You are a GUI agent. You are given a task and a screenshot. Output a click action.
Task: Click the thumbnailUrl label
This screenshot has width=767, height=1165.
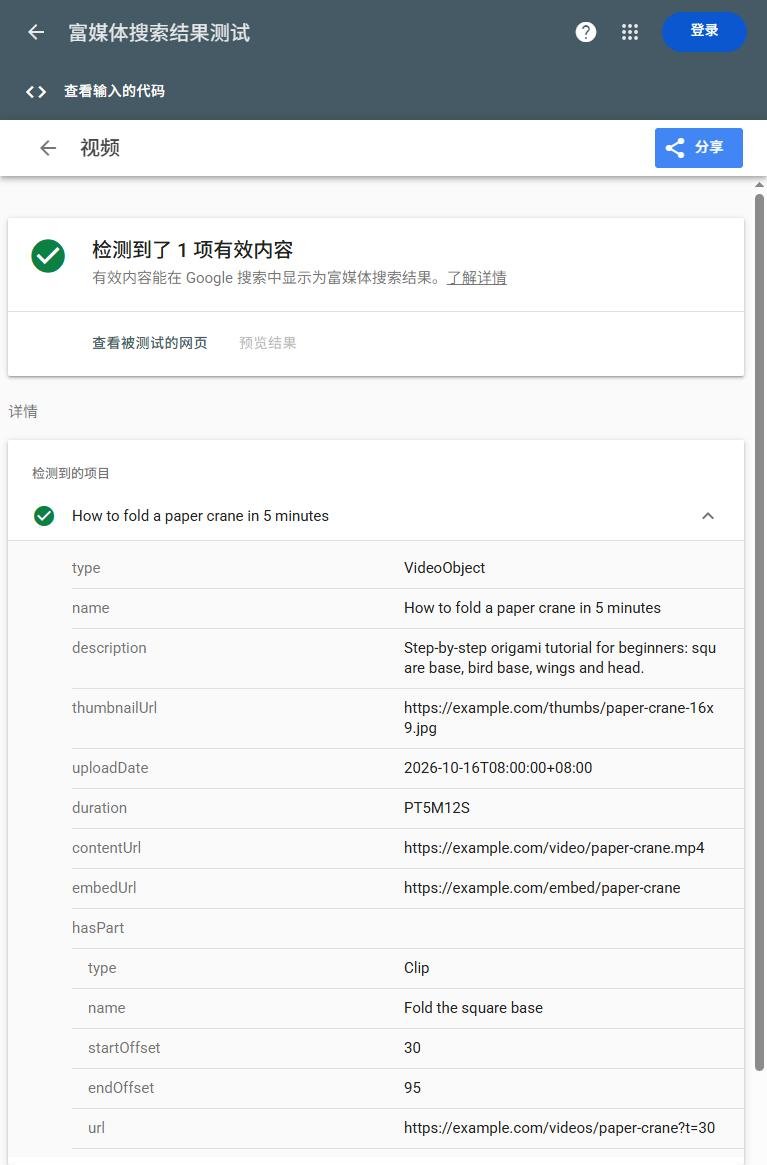click(x=114, y=708)
